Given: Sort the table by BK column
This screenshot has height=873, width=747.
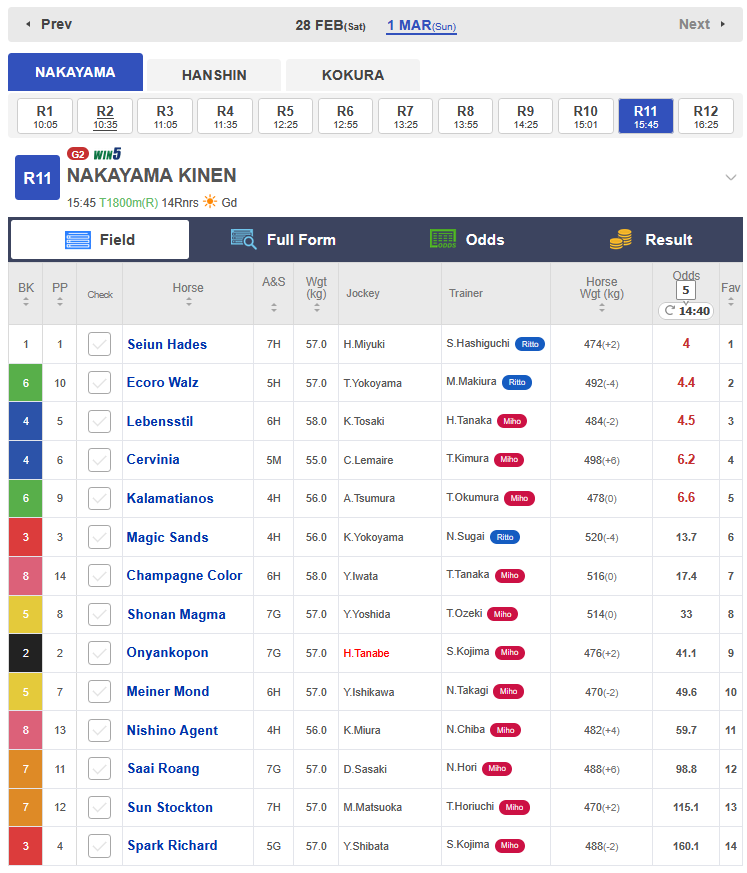Looking at the screenshot, I should (26, 302).
